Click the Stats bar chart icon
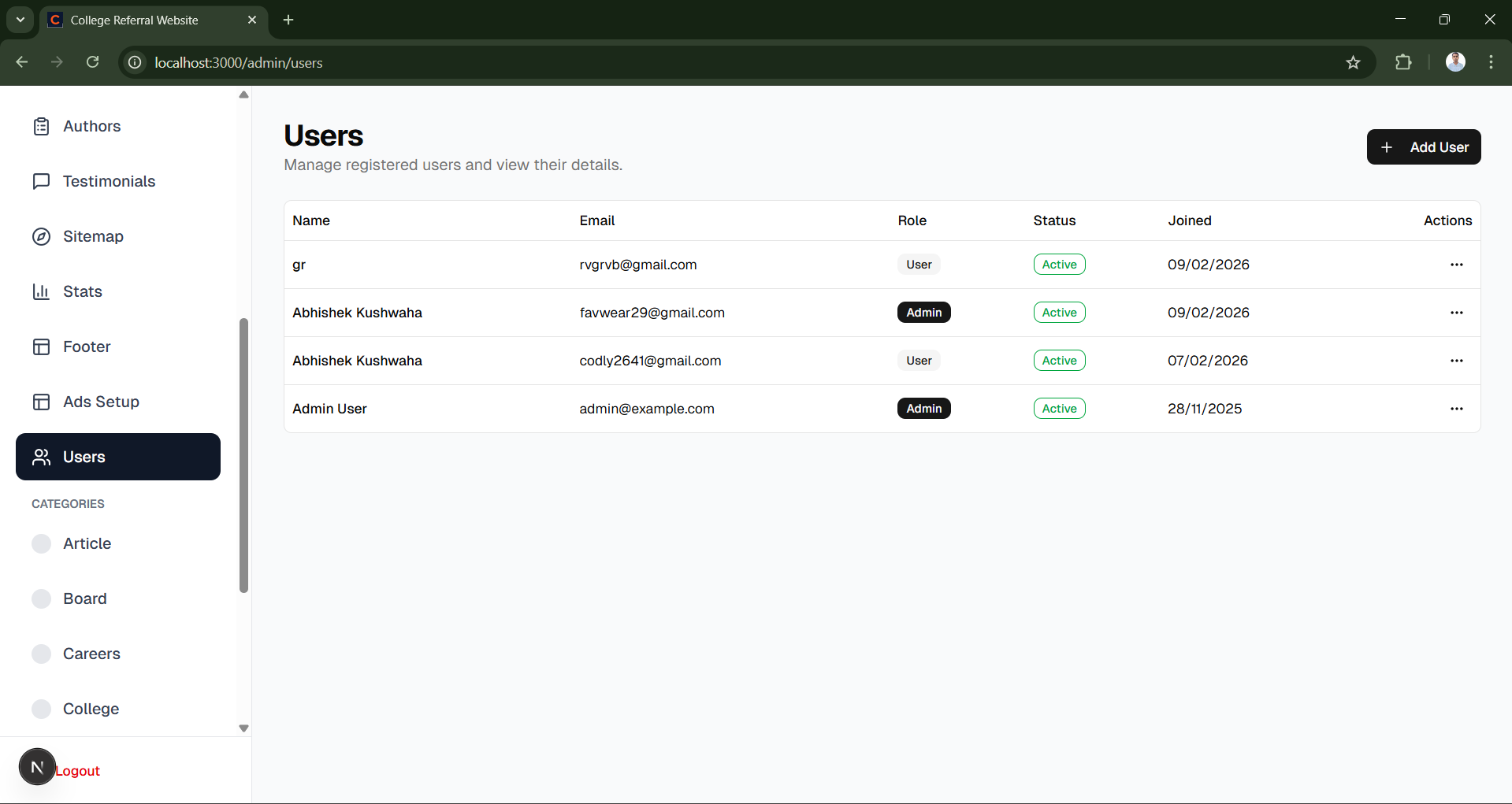 tap(41, 291)
